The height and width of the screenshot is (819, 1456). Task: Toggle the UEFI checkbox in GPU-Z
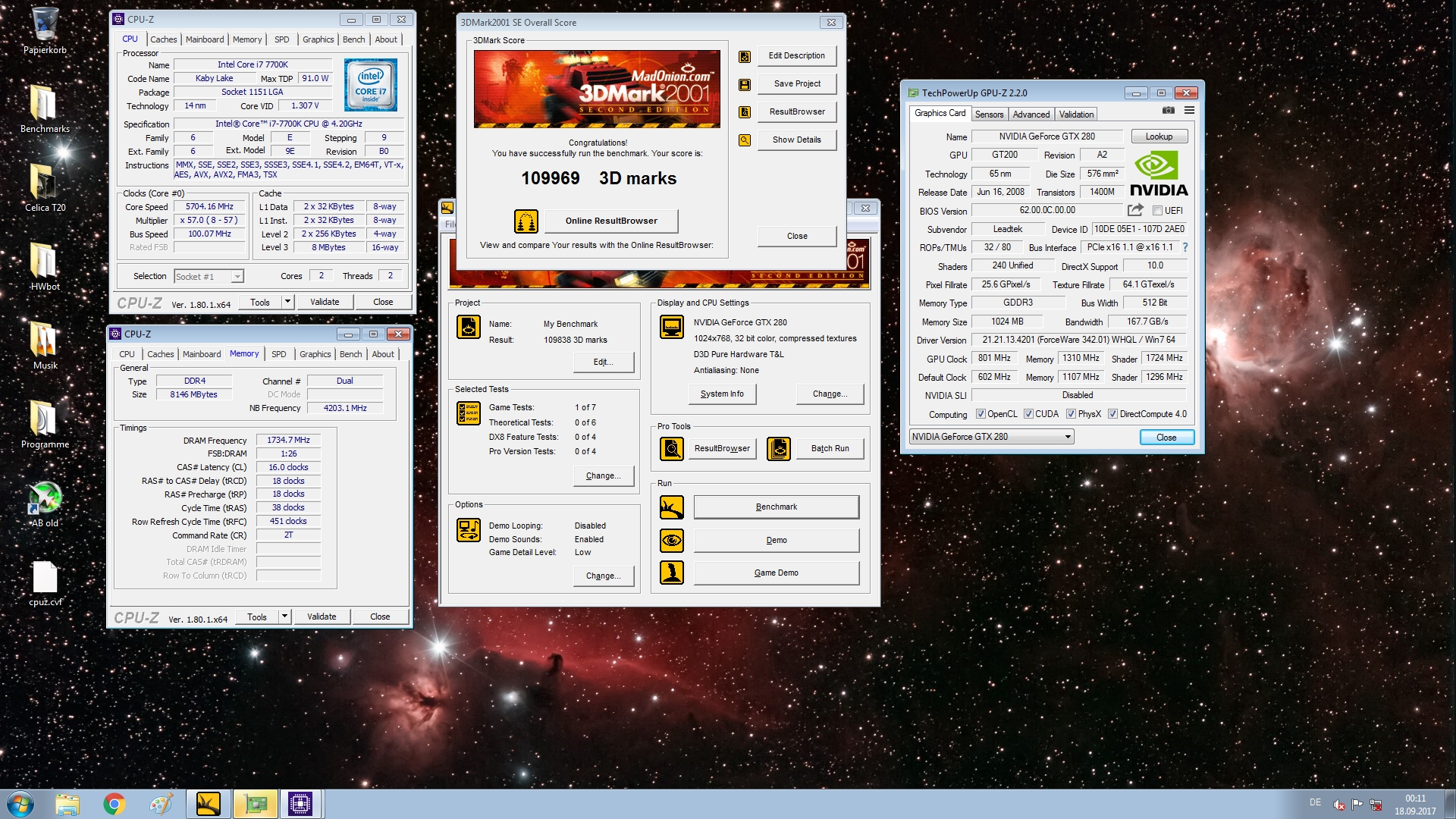point(1157,211)
